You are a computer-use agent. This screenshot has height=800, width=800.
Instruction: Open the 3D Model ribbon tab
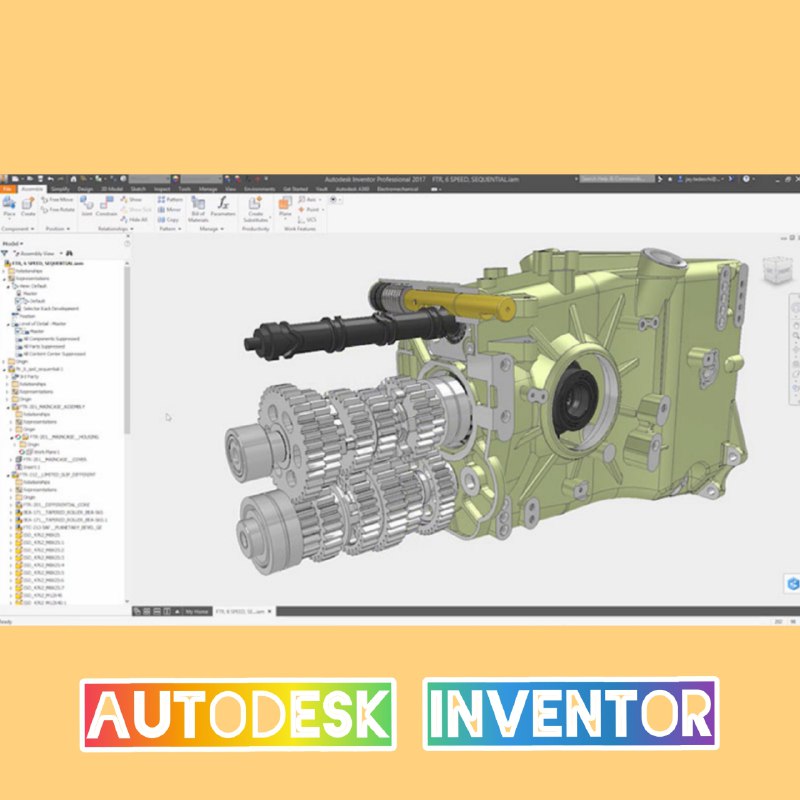point(111,189)
